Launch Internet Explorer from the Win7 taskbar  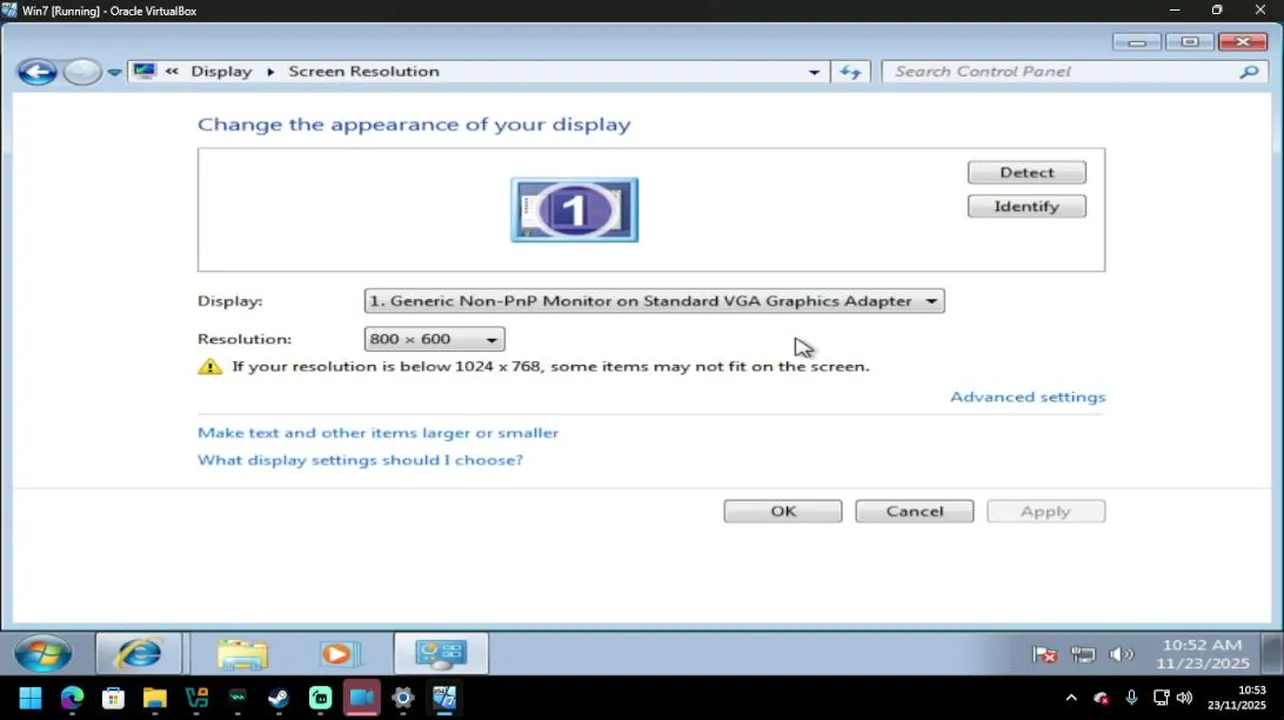(139, 655)
